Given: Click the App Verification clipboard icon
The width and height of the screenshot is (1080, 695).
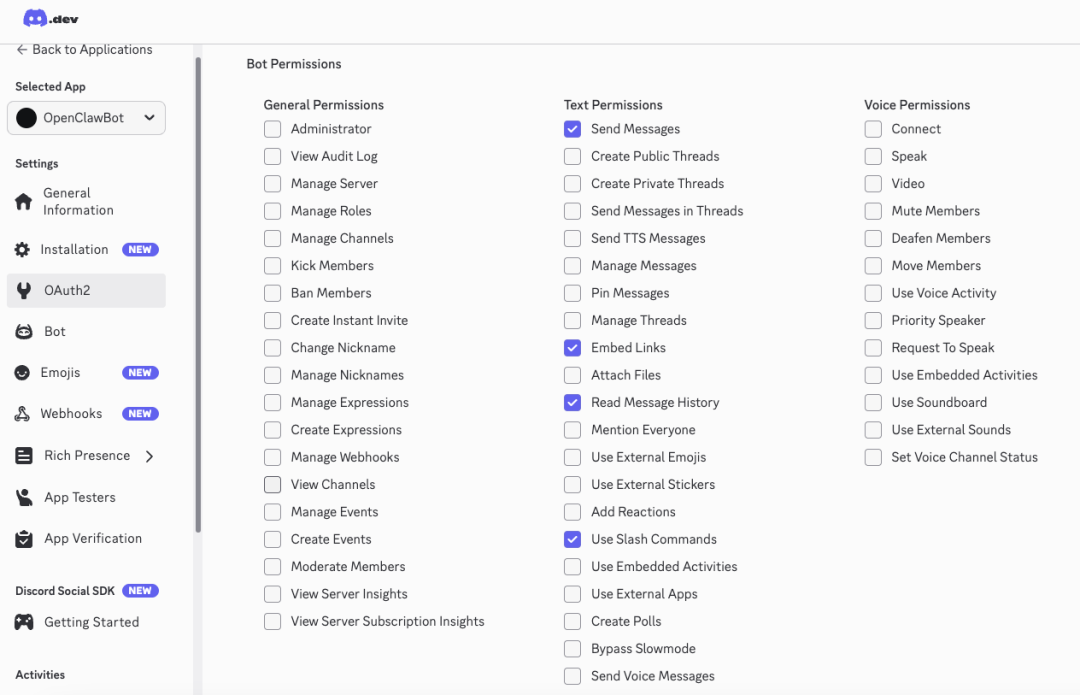Looking at the screenshot, I should pyautogui.click(x=23, y=539).
